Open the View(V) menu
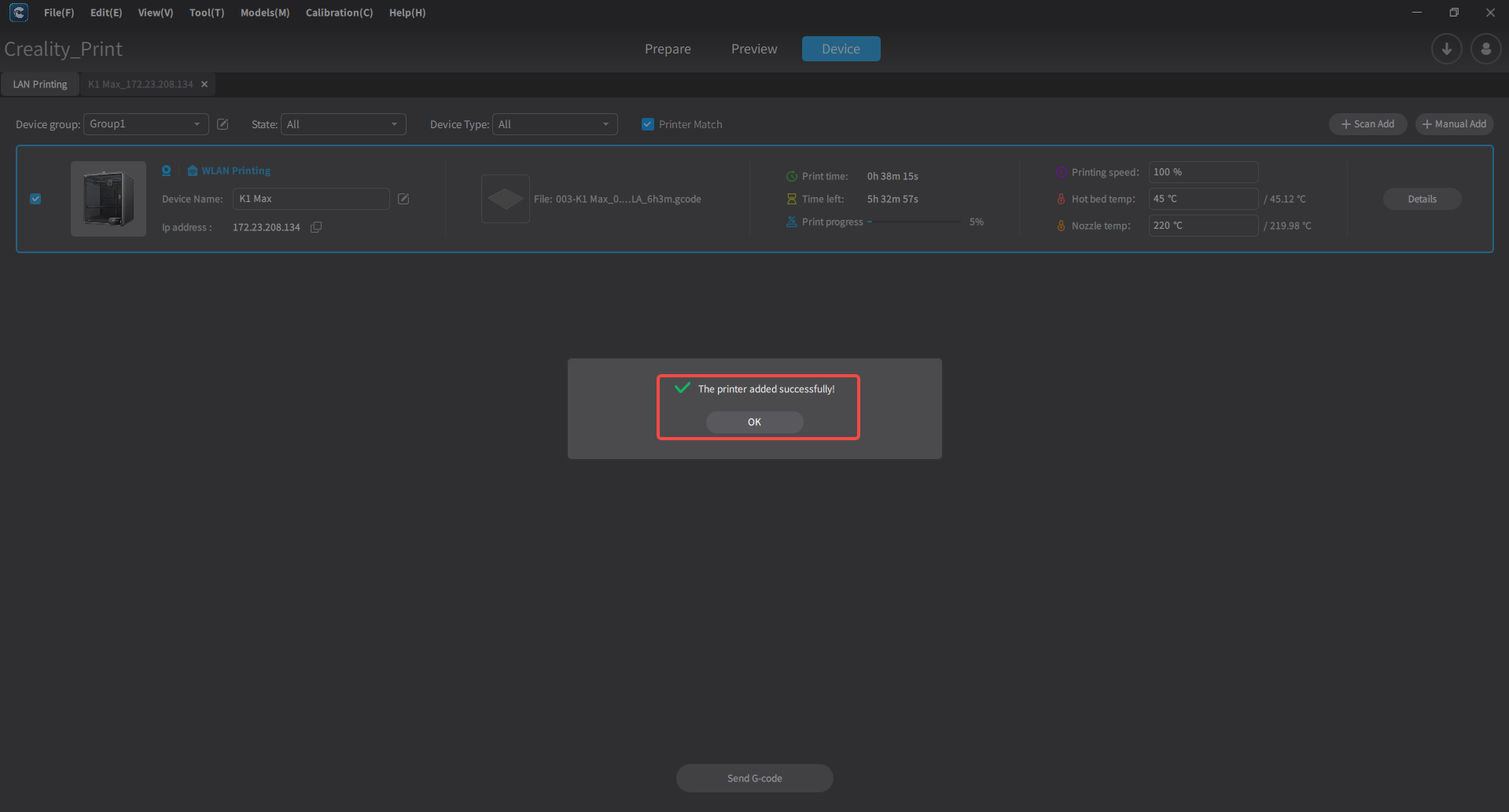1509x812 pixels. pos(156,13)
